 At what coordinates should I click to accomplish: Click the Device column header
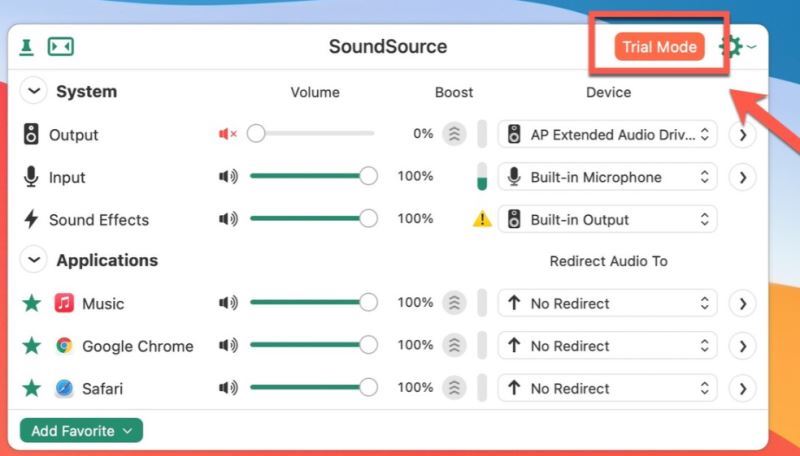click(608, 92)
